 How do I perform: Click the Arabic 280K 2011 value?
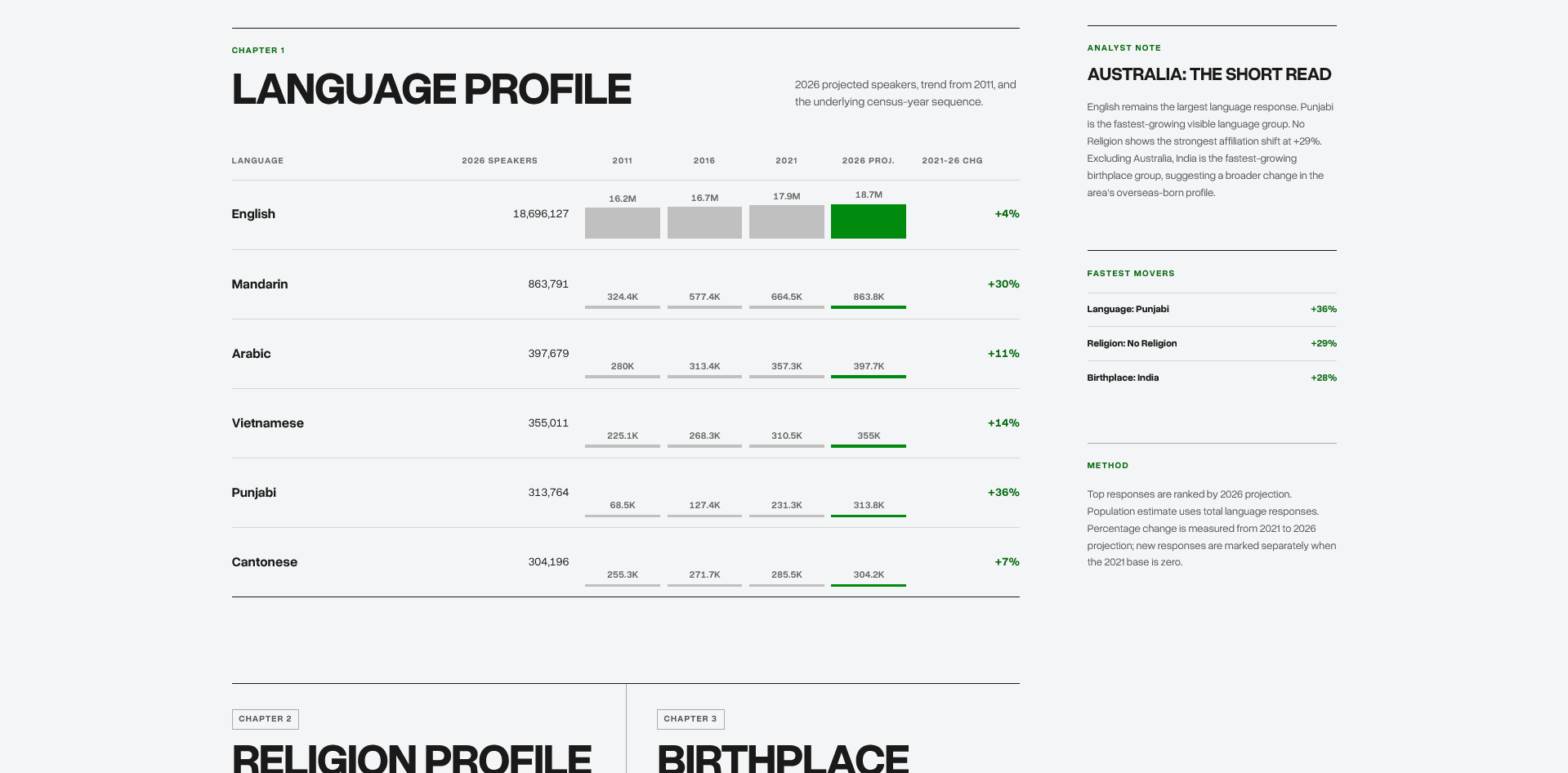623,367
